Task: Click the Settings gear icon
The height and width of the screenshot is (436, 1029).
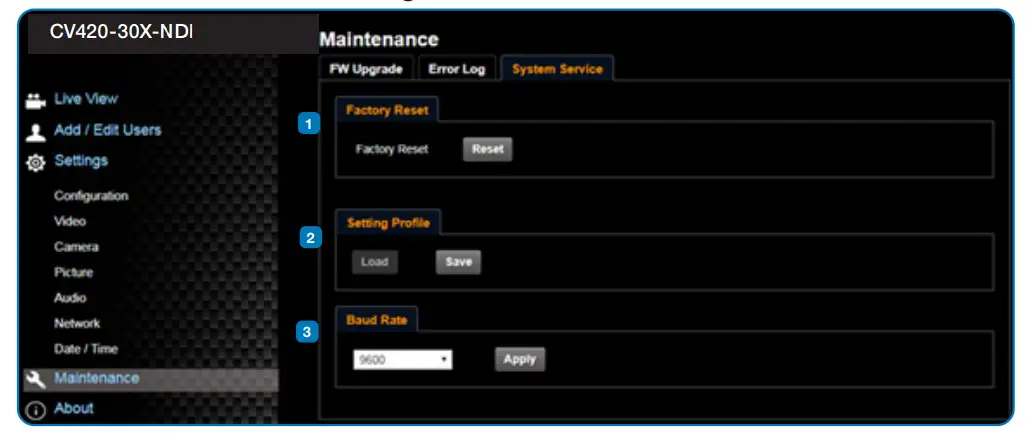Action: click(x=35, y=163)
